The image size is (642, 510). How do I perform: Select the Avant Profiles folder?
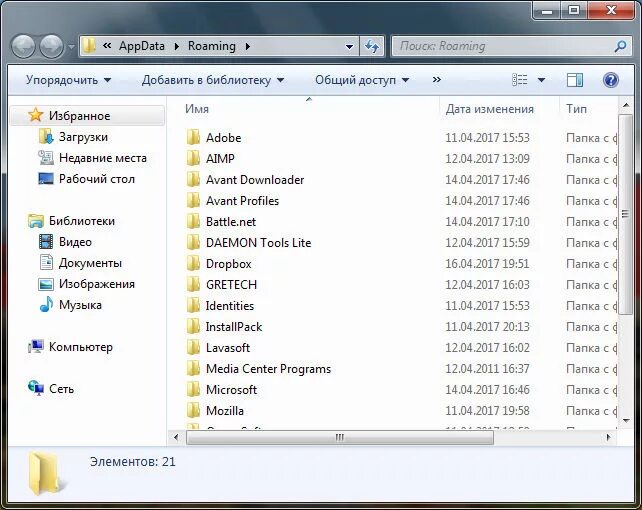(x=242, y=201)
